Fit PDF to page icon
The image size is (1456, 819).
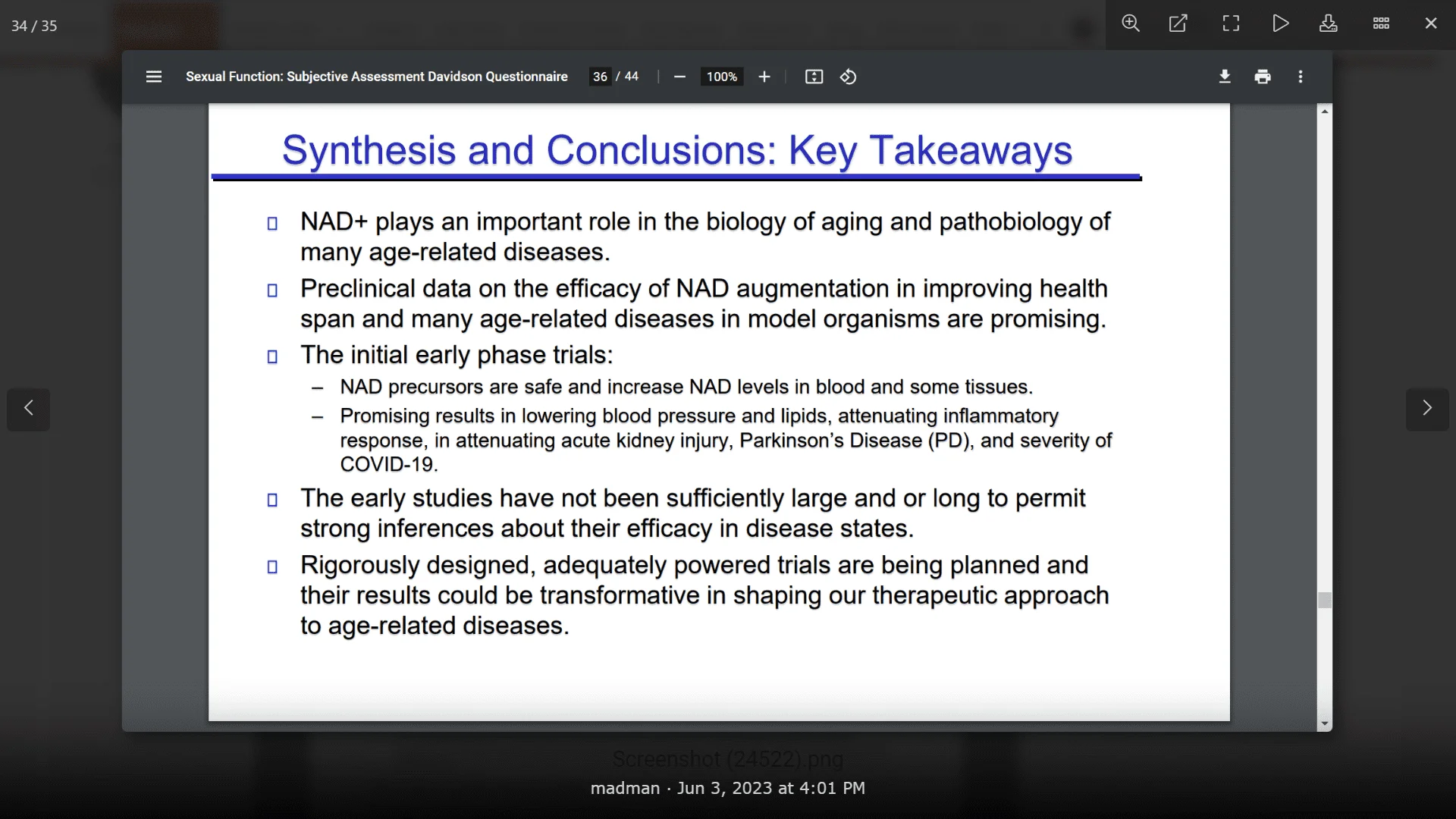click(x=814, y=77)
